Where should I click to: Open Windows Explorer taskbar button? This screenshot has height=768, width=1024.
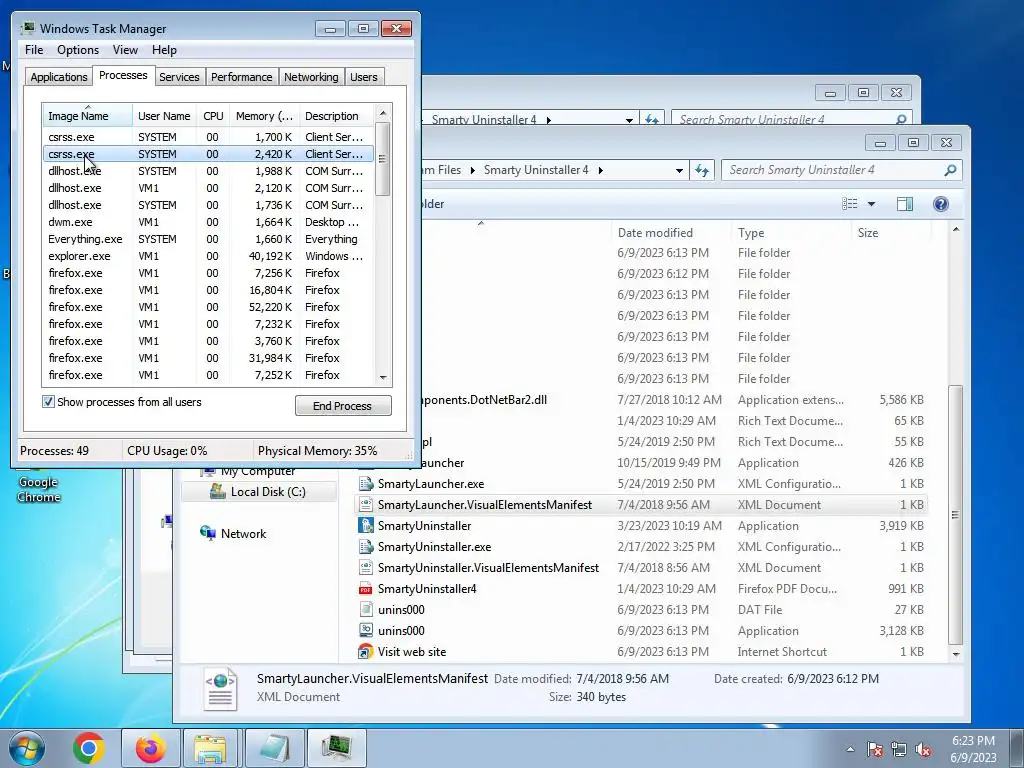210,748
